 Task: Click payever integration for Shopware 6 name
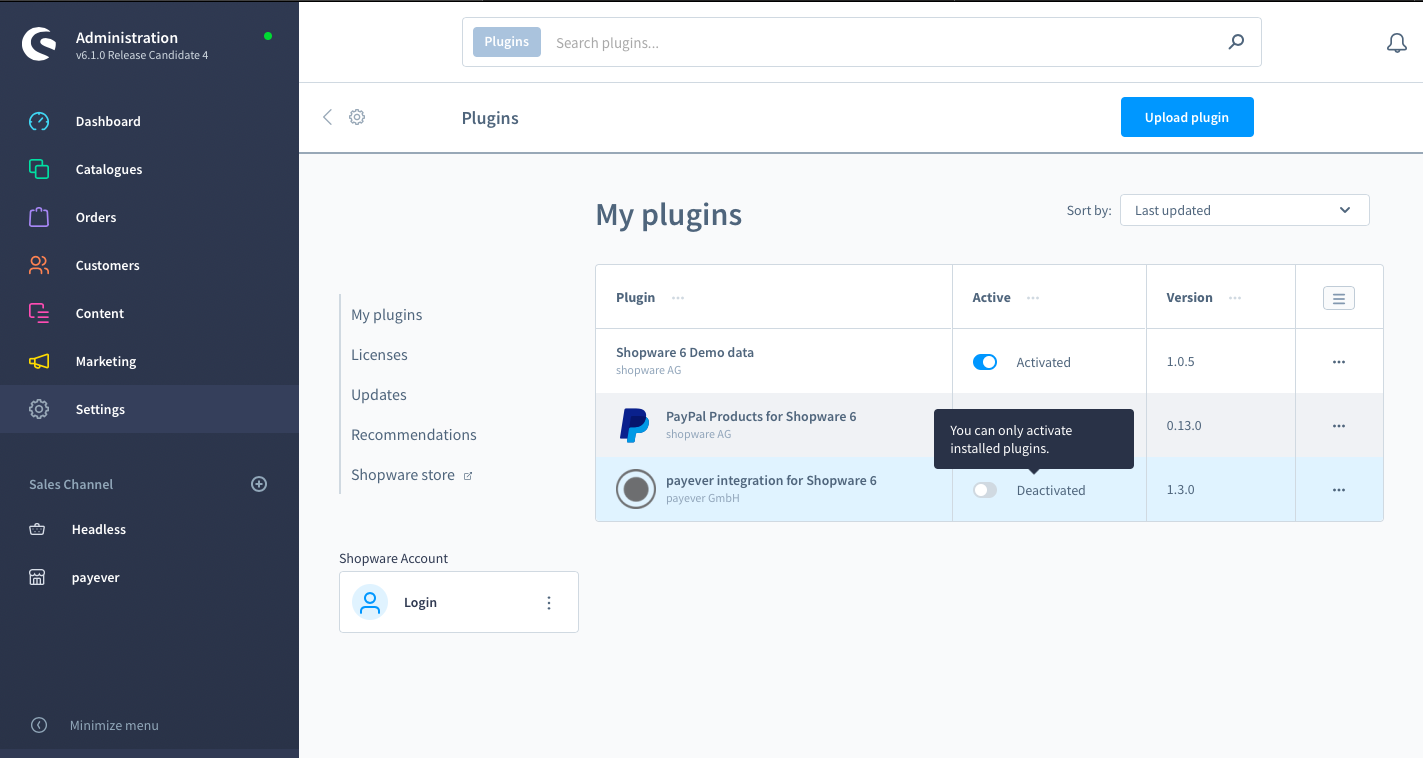click(x=771, y=481)
